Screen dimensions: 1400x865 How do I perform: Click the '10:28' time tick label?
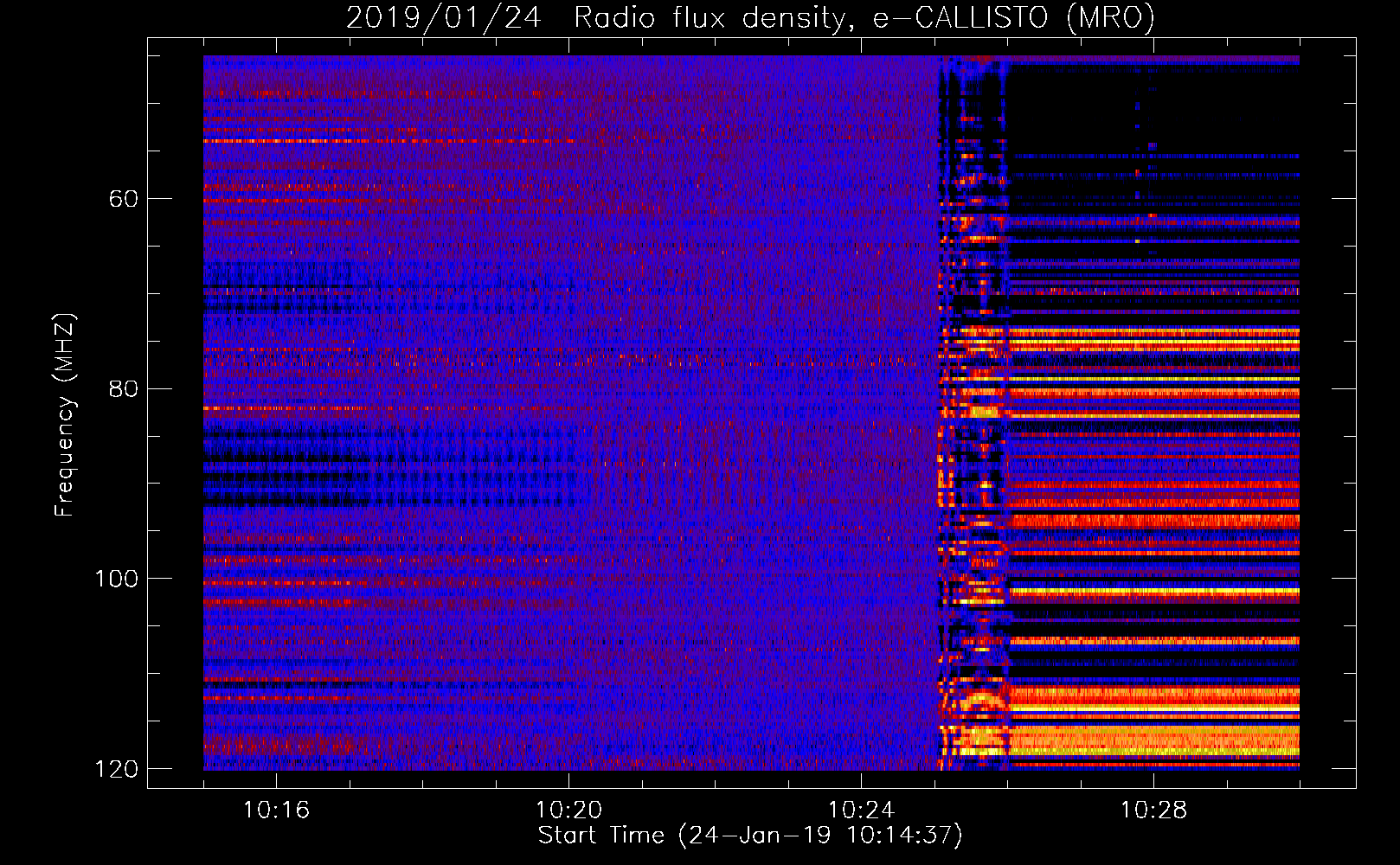pos(1153,811)
